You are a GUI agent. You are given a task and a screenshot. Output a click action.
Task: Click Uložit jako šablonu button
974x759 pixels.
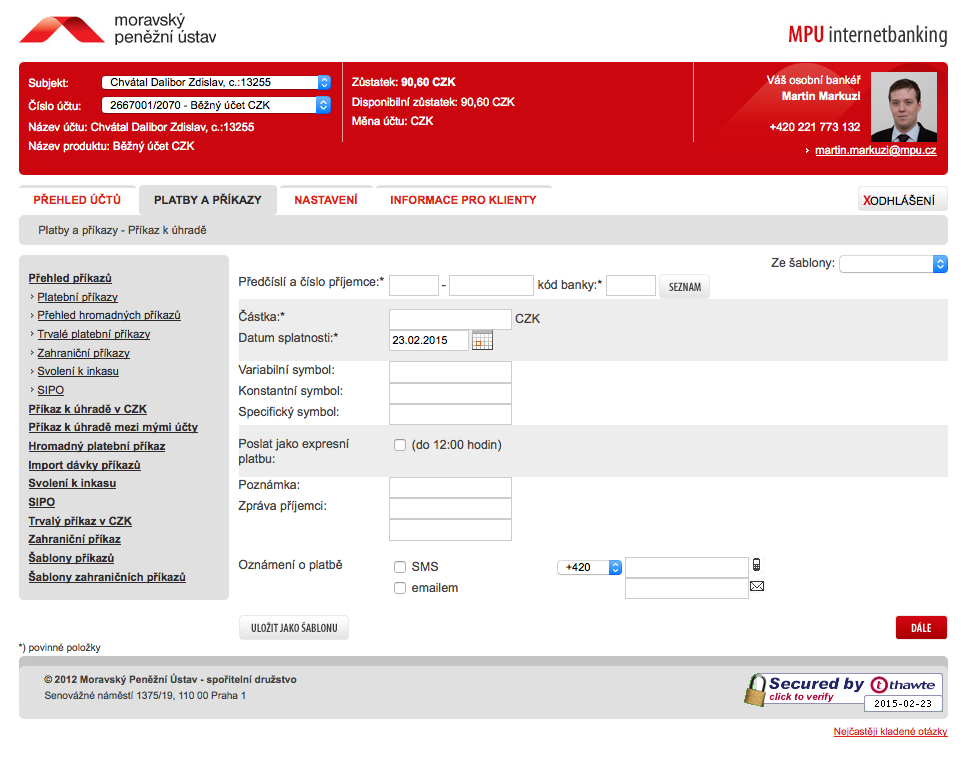(294, 627)
